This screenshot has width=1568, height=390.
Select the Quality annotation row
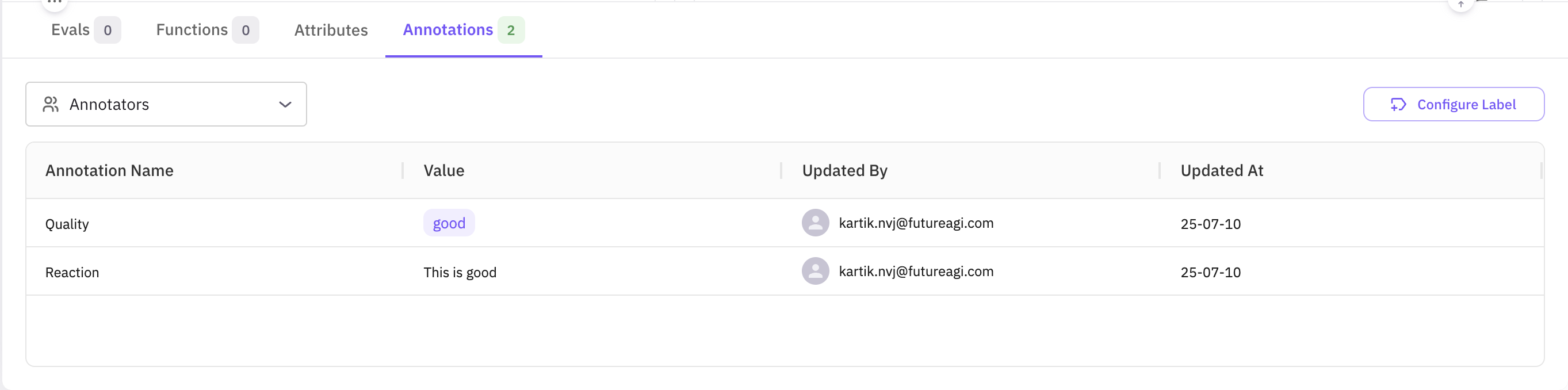pyautogui.click(x=67, y=224)
